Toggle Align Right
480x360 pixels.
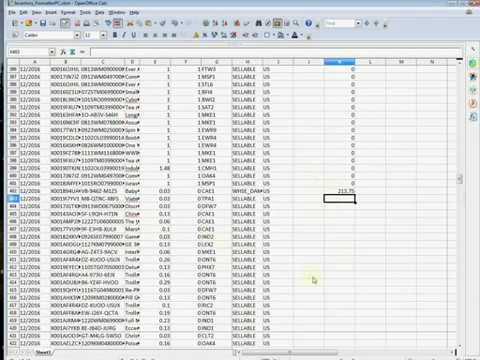coord(165,35)
